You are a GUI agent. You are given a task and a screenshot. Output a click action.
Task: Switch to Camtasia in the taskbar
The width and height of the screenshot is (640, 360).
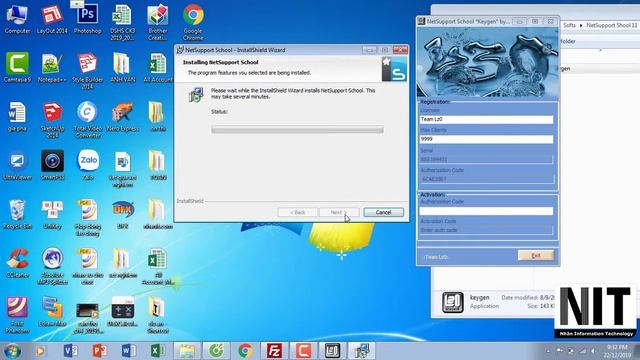303,351
